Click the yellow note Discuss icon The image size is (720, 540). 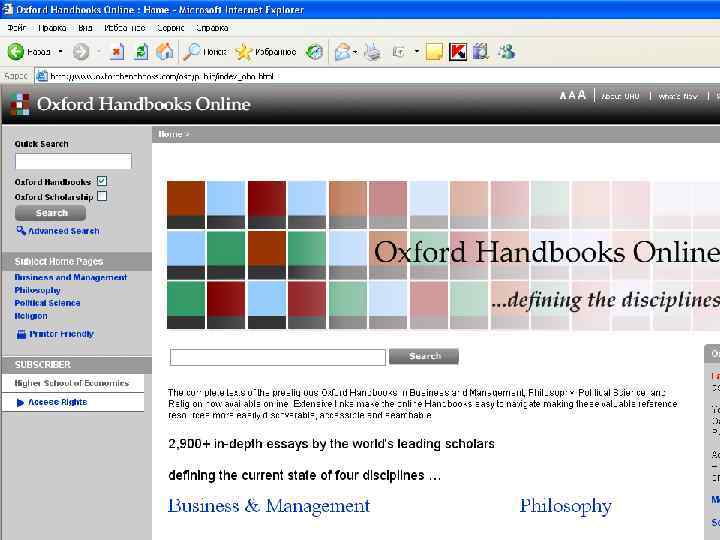(x=434, y=52)
